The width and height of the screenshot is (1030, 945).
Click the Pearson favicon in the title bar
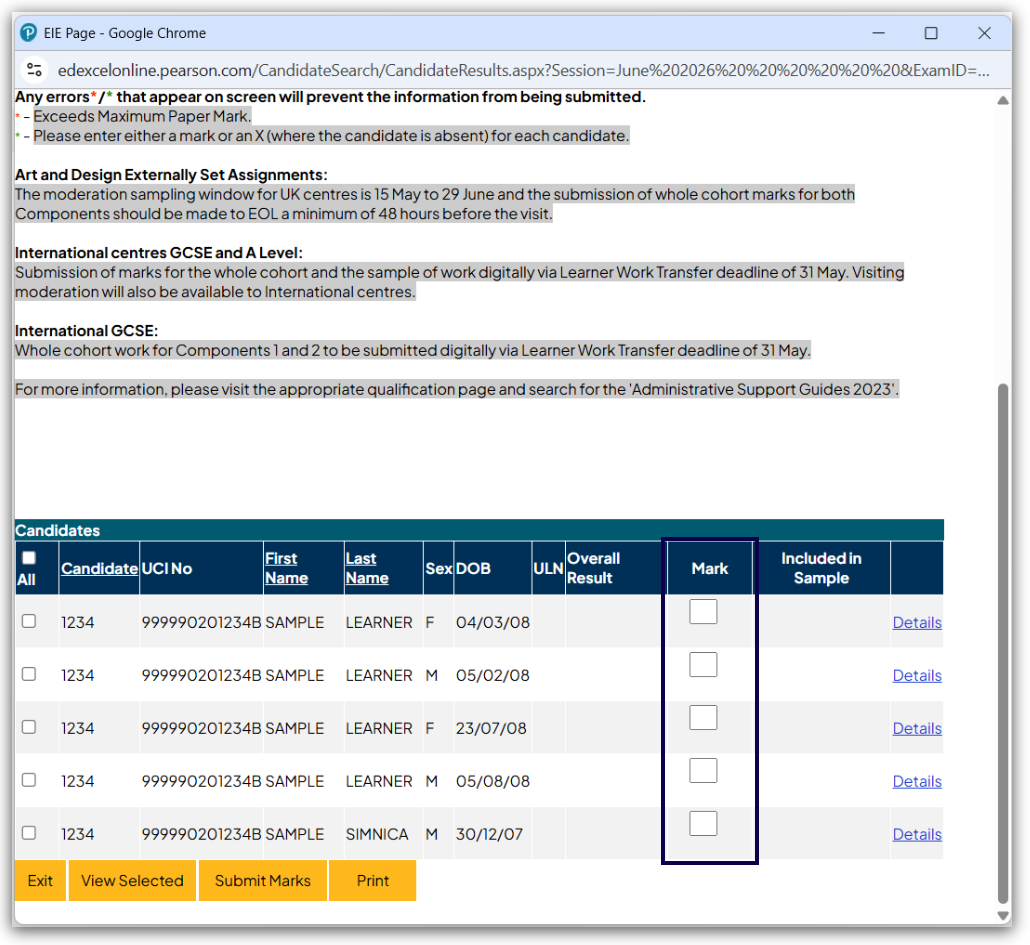(29, 33)
